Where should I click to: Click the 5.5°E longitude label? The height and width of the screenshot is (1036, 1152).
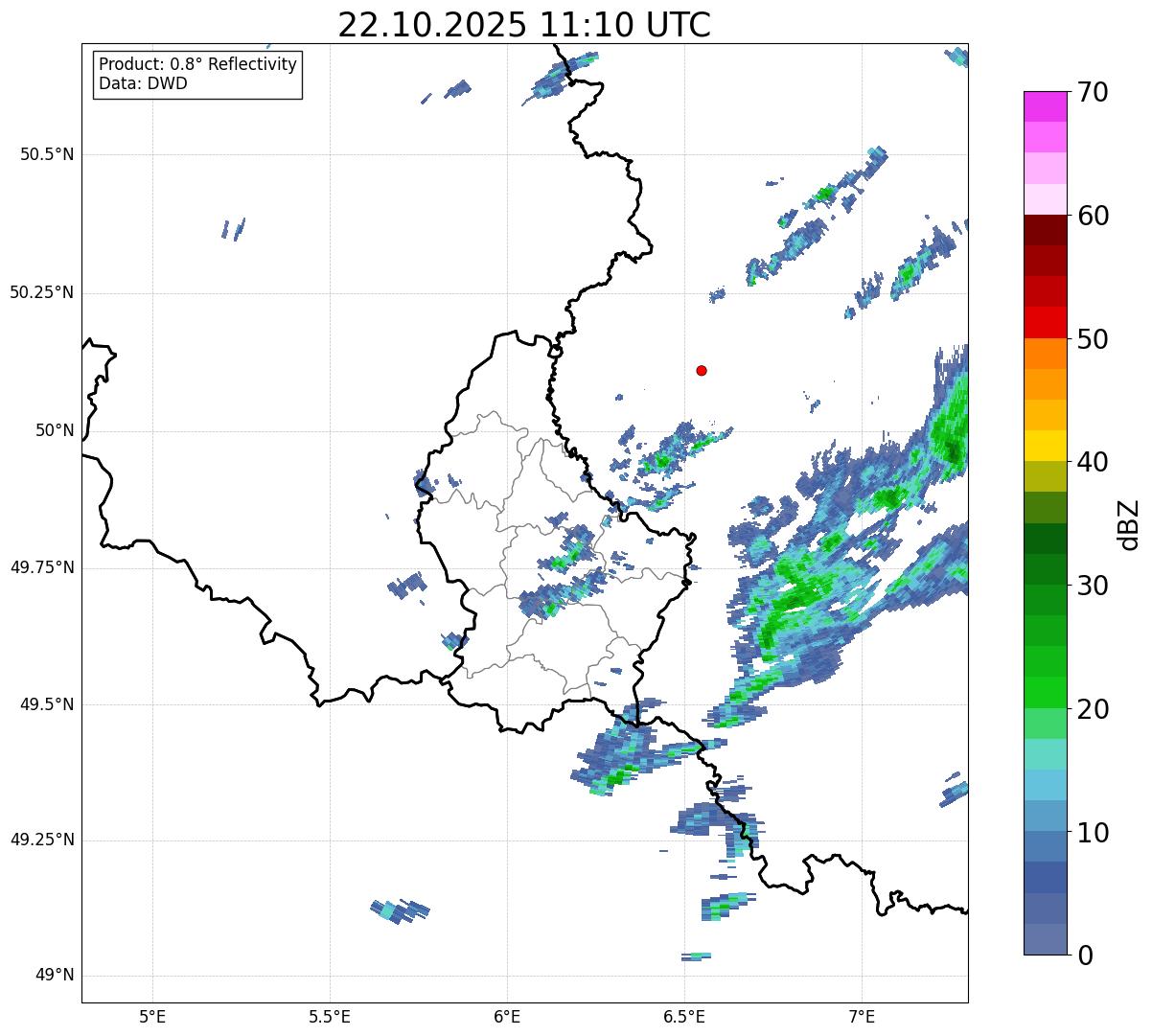click(x=330, y=1016)
